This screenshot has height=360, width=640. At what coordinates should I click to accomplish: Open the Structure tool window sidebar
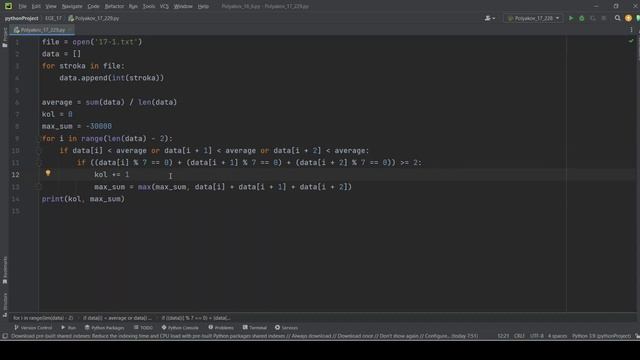[x=4, y=304]
